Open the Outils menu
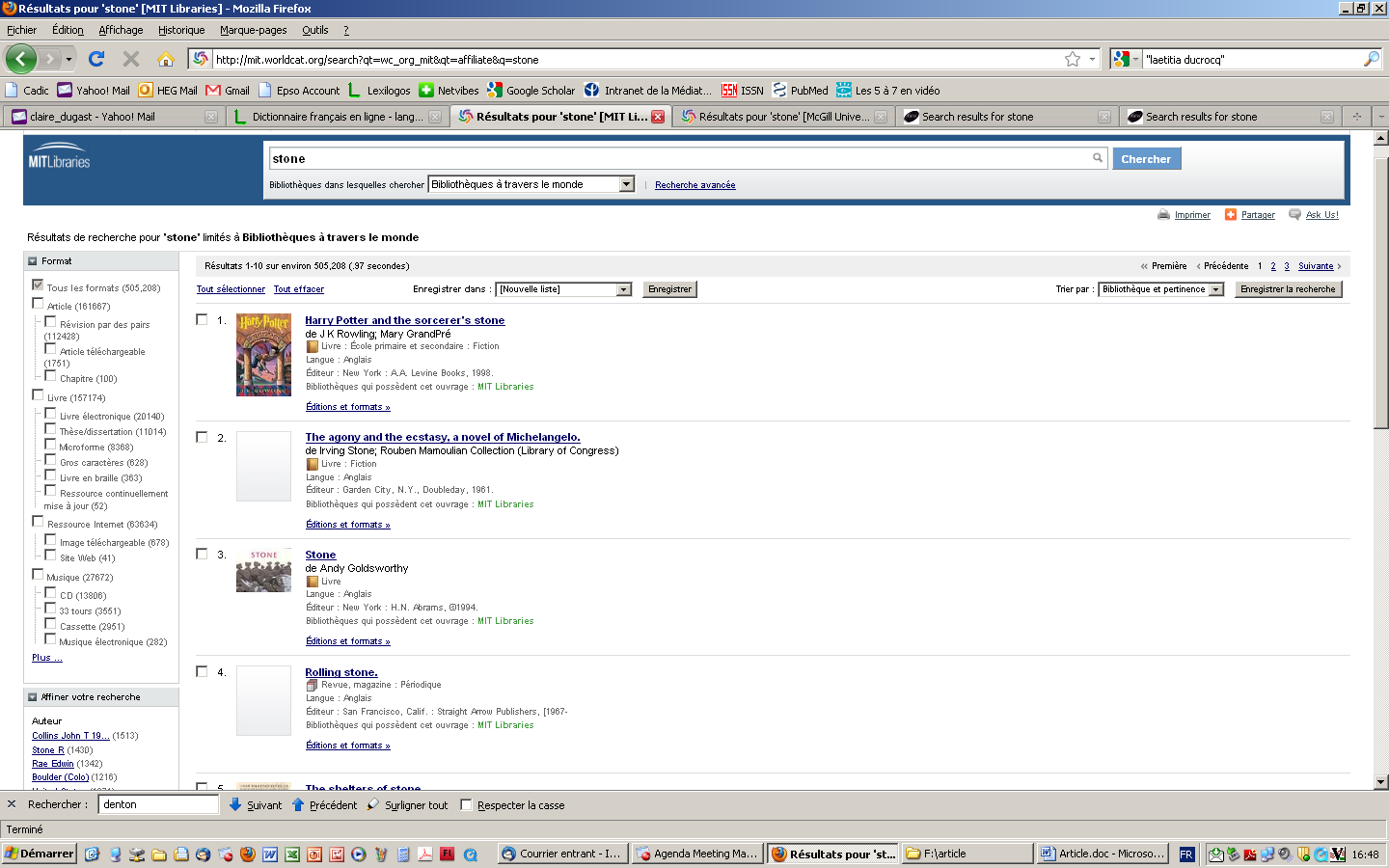 point(315,30)
